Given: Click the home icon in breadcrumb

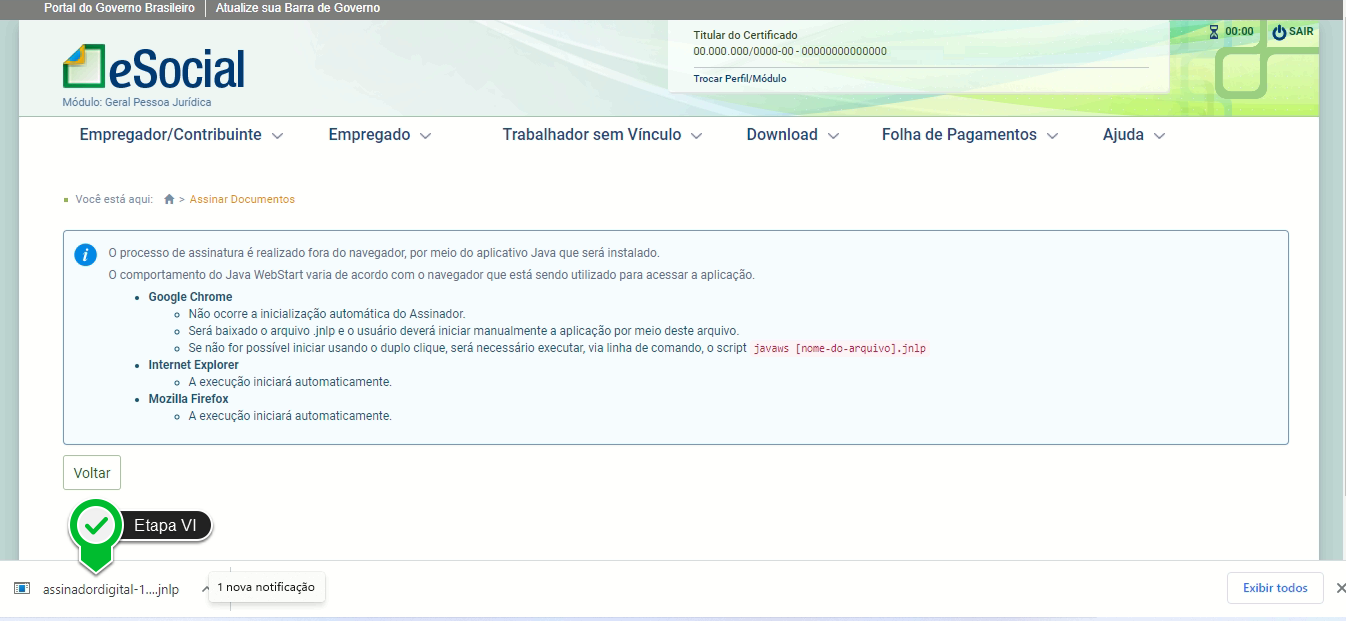Looking at the screenshot, I should [170, 199].
